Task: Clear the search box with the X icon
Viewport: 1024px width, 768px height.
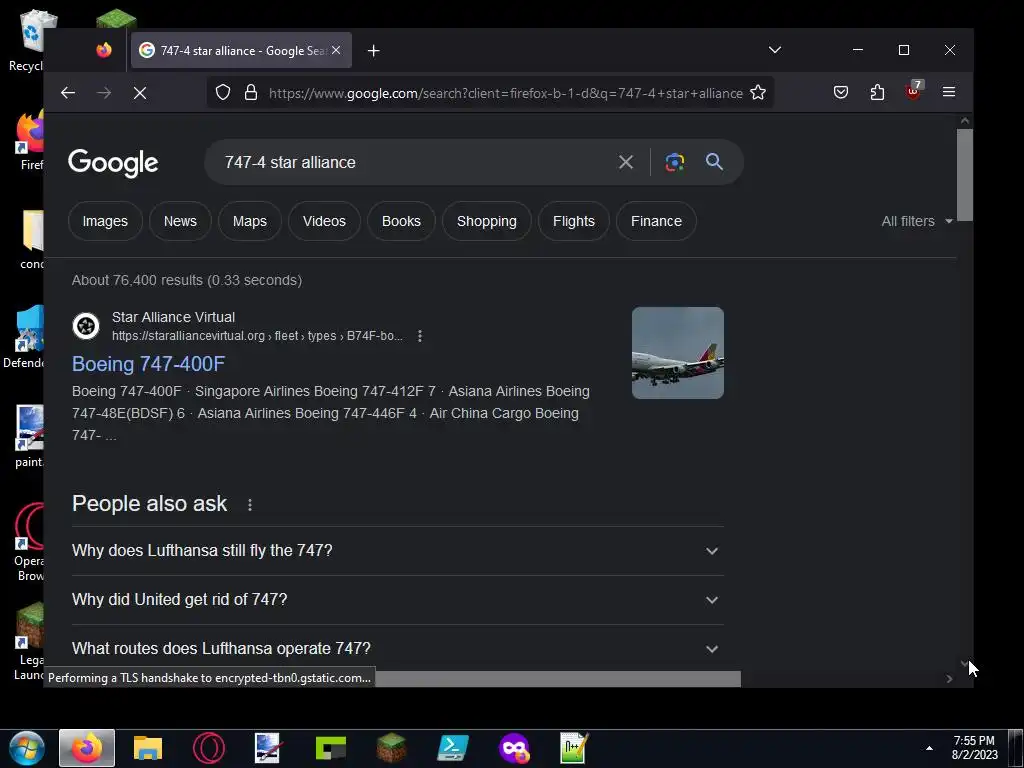Action: click(626, 162)
